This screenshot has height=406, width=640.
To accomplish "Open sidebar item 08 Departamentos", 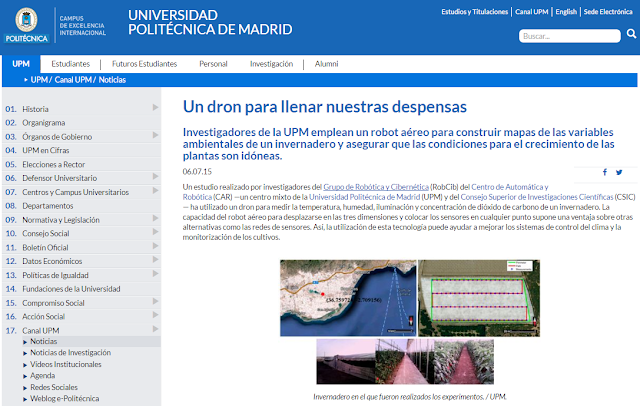I will (x=48, y=206).
